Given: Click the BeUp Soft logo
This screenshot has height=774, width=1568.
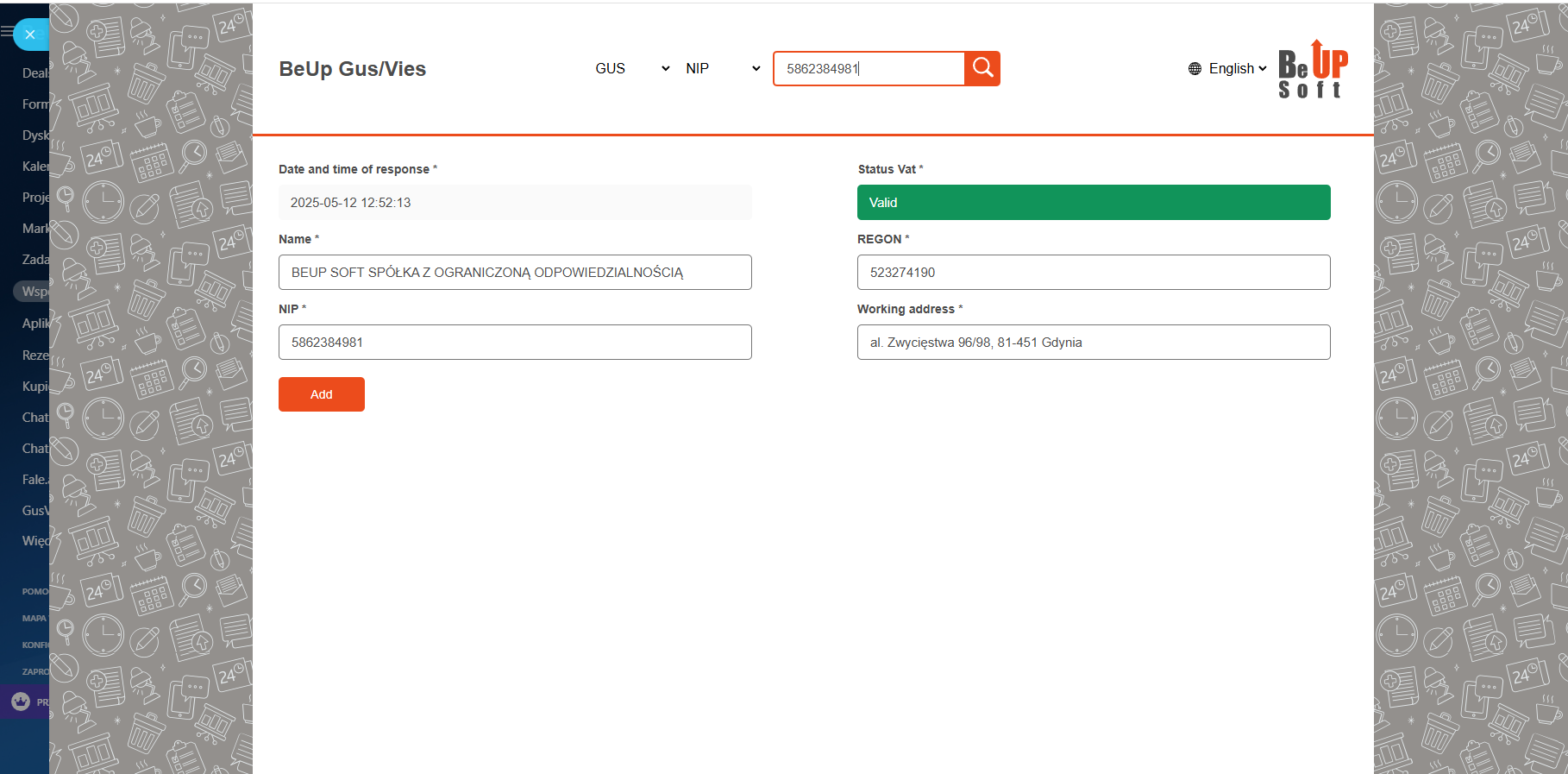Looking at the screenshot, I should (1312, 69).
